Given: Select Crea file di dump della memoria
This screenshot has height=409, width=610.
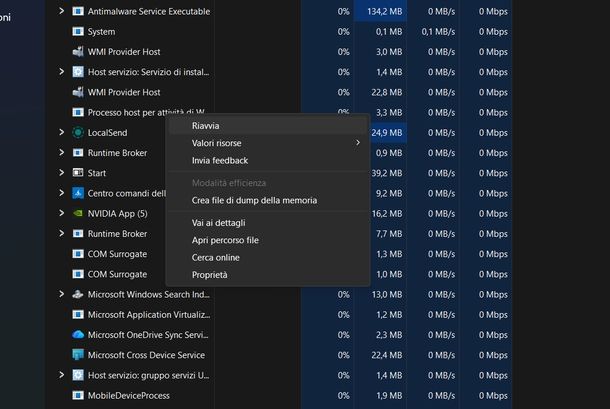Looking at the screenshot, I should 268,200.
